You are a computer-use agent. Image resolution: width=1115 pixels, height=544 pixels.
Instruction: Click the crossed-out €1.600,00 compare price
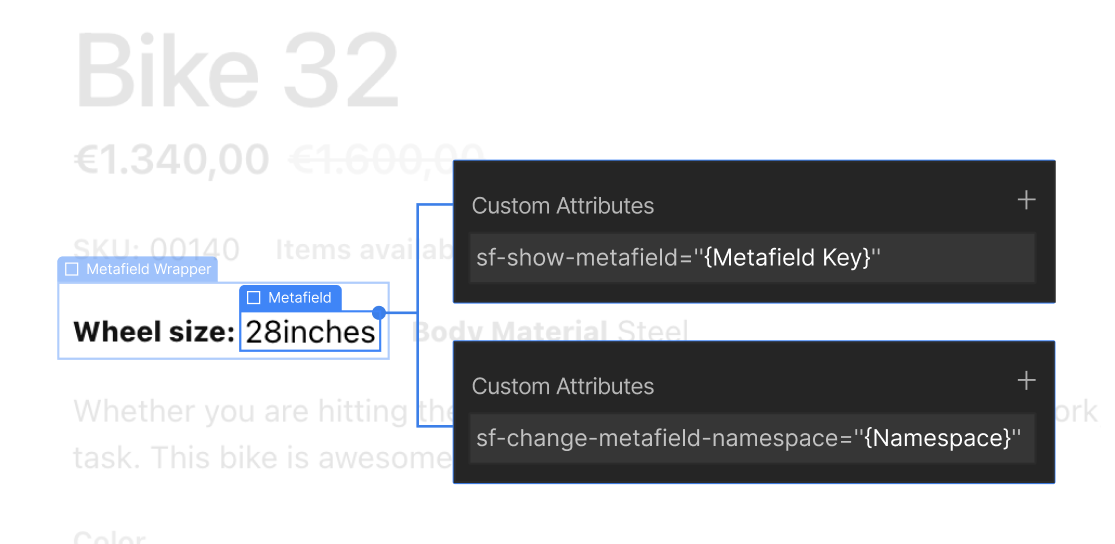tap(386, 159)
